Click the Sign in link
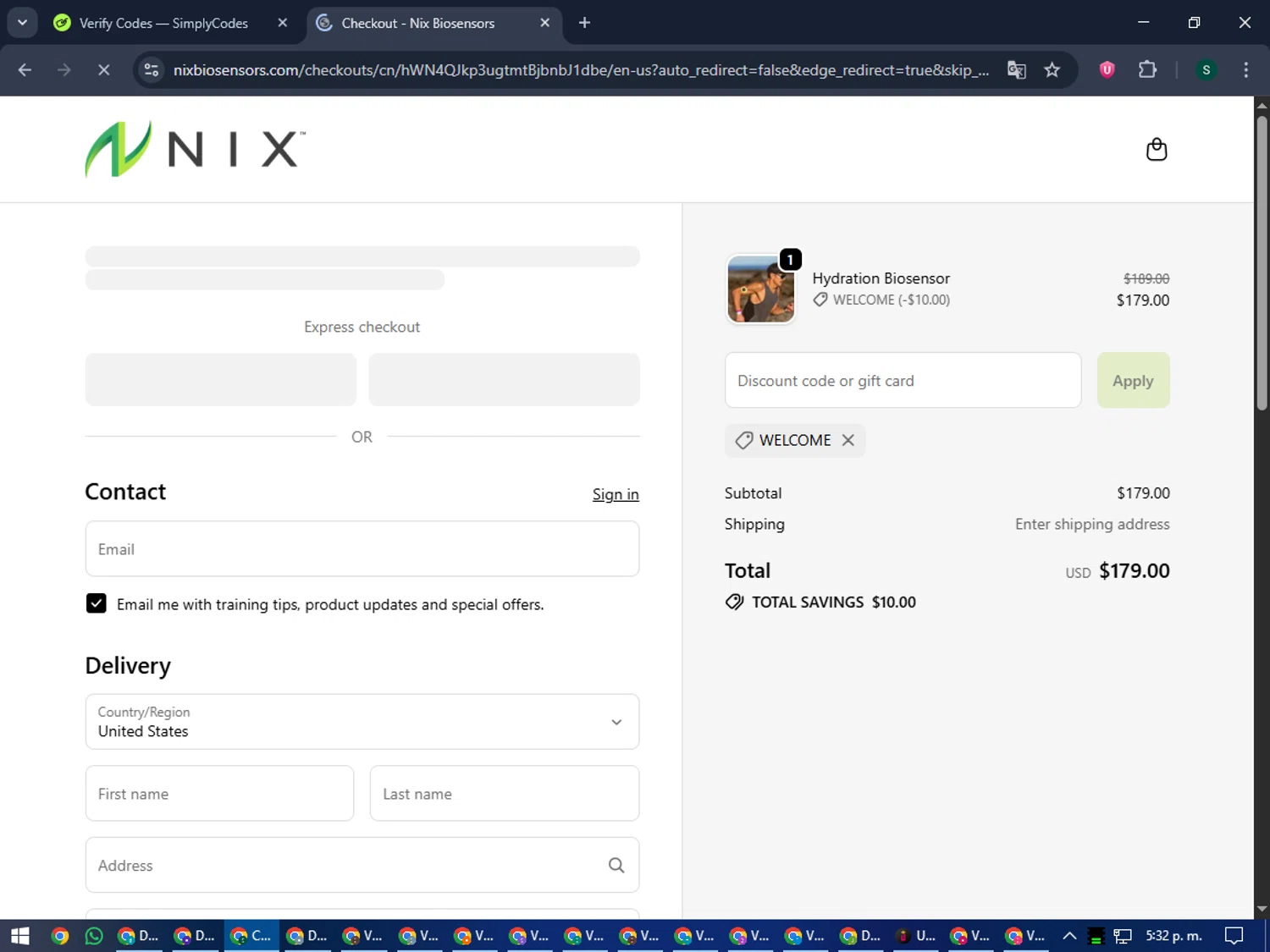1270x952 pixels. click(x=616, y=494)
